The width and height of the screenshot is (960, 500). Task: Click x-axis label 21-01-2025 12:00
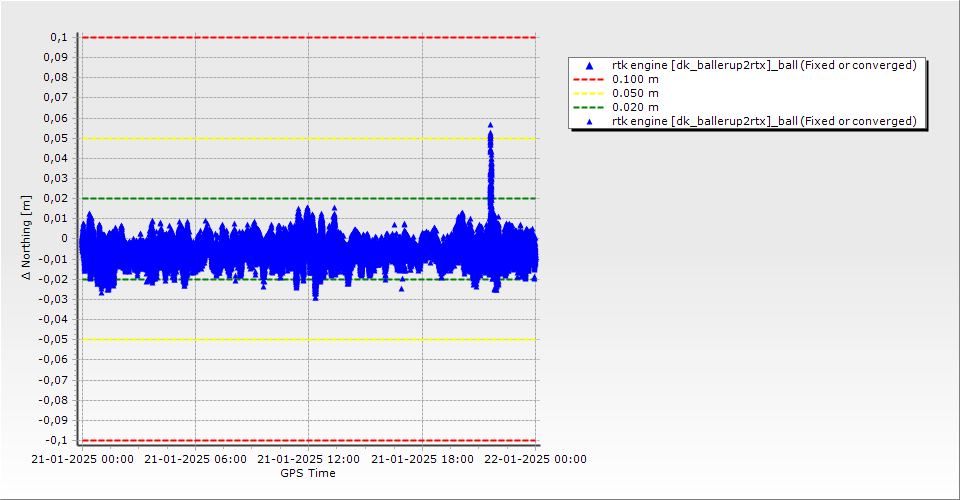coord(309,459)
